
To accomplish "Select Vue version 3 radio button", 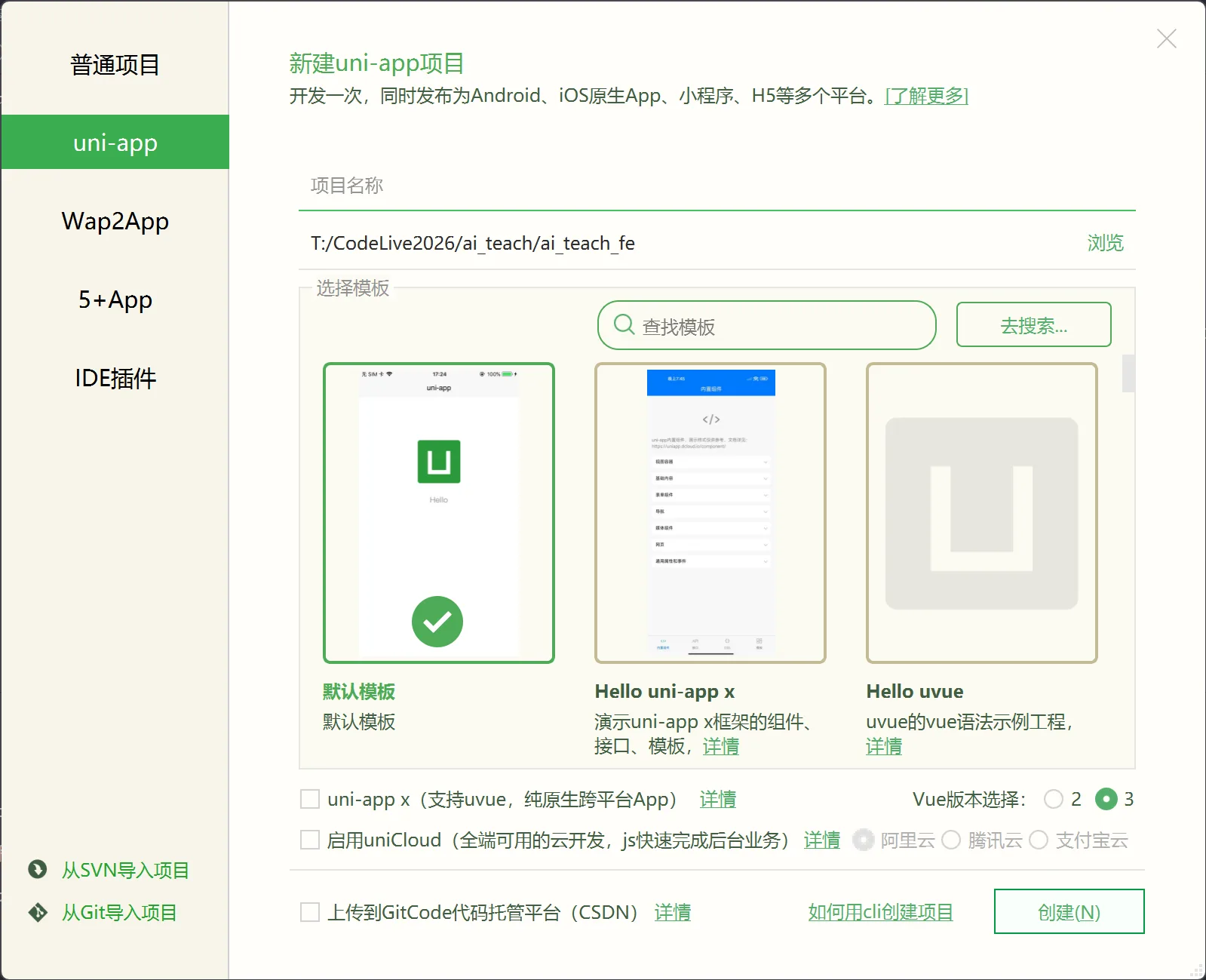I will (x=1106, y=799).
